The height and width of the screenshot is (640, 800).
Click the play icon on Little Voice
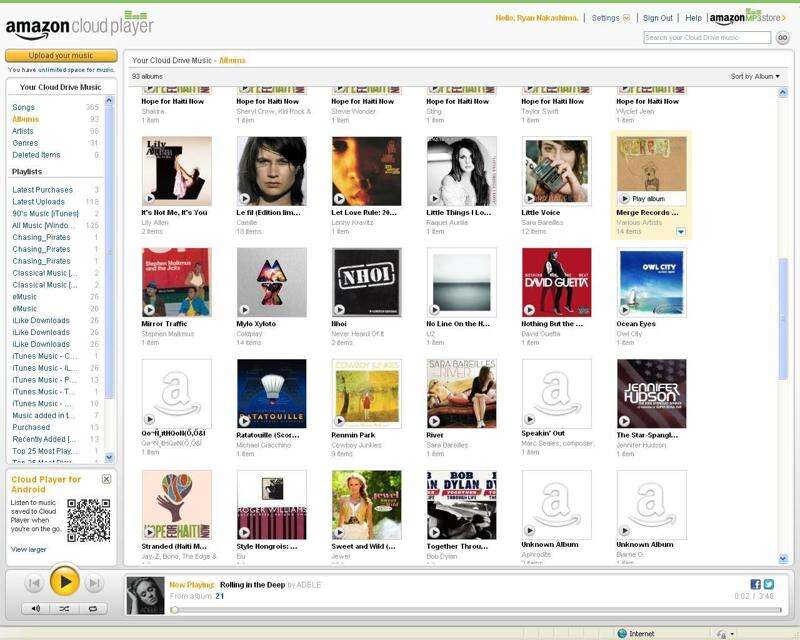tap(529, 199)
